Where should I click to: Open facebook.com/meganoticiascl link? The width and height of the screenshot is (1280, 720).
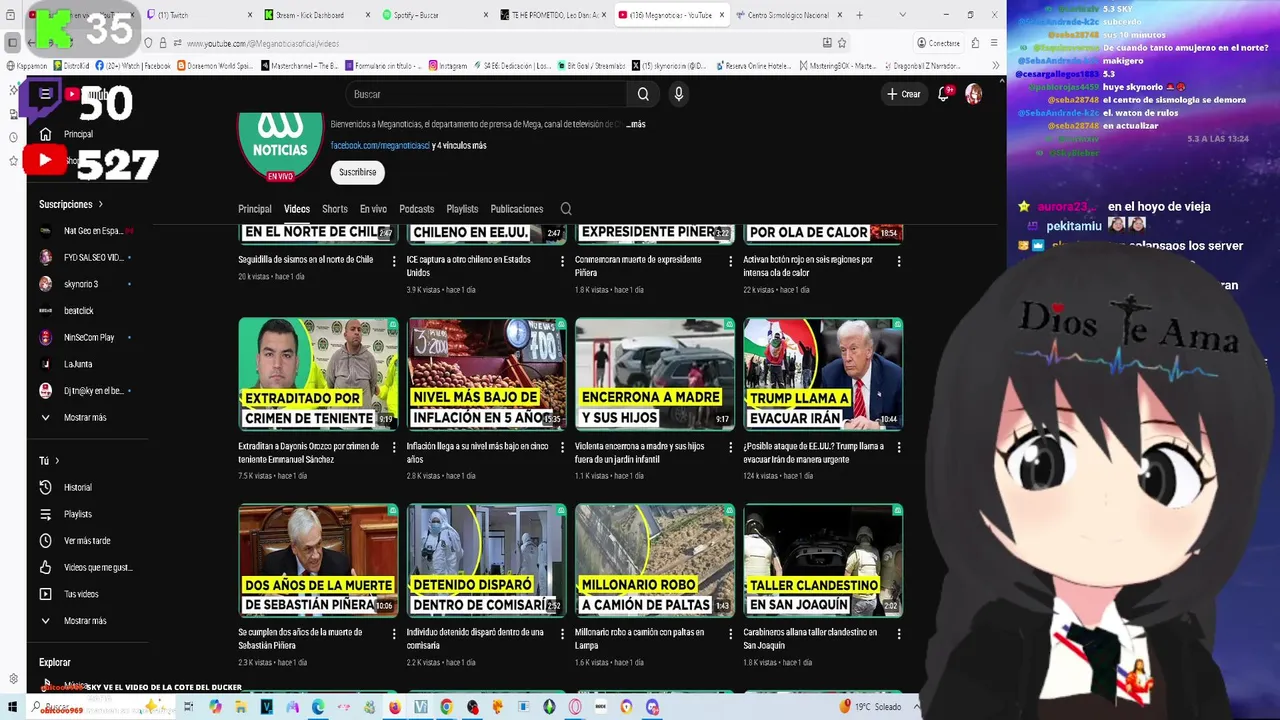click(380, 145)
